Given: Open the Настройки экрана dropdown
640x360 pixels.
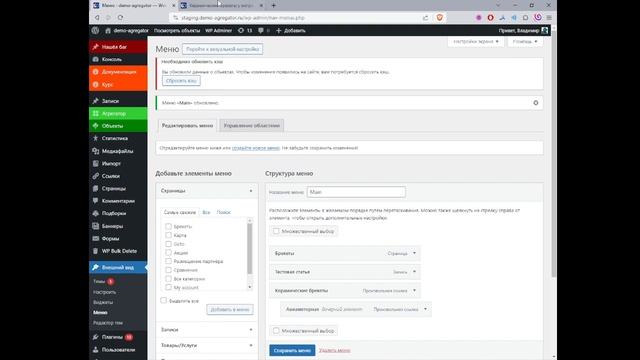Looking at the screenshot, I should (x=476, y=42).
